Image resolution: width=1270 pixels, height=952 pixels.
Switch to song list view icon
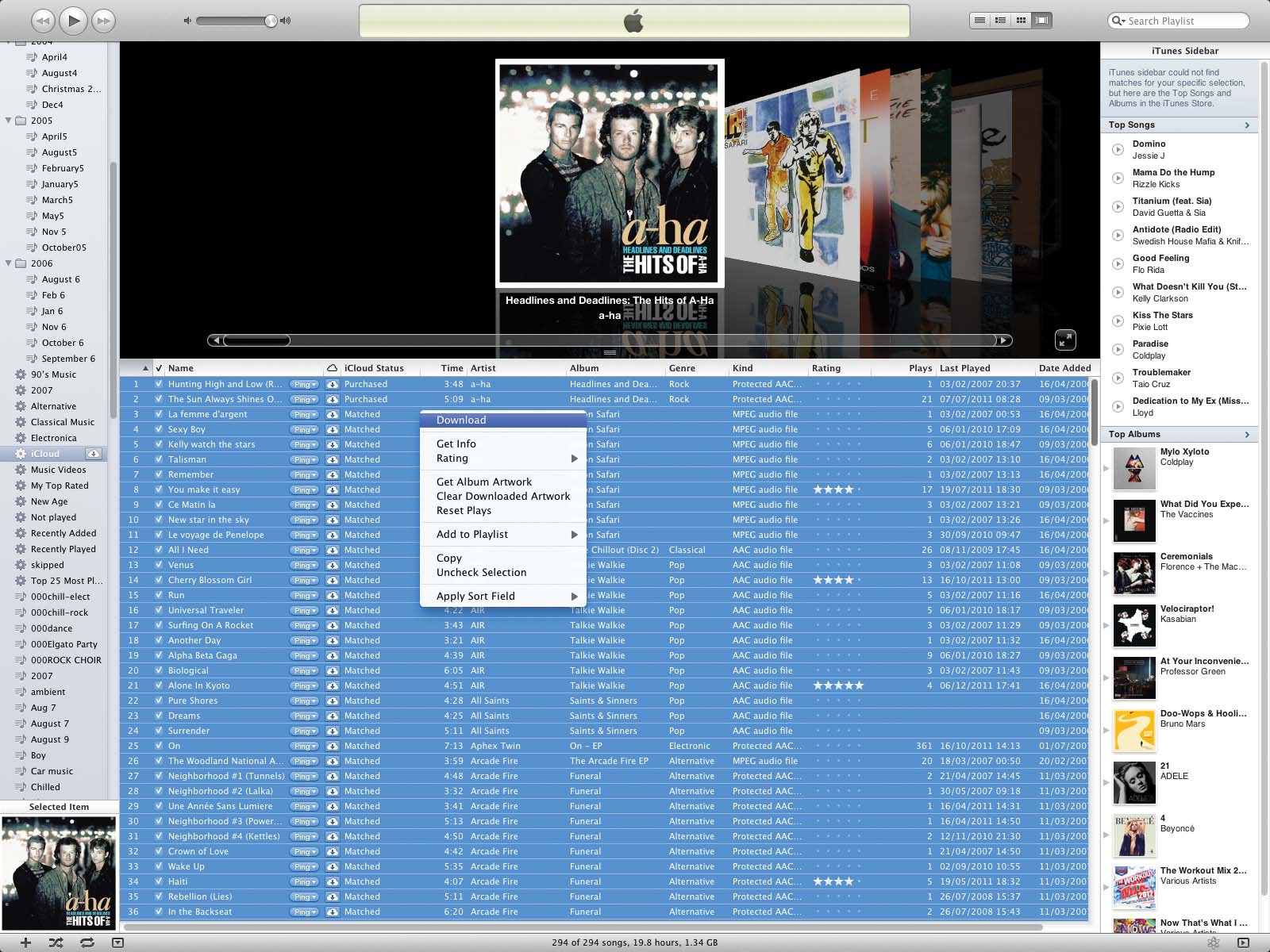pyautogui.click(x=980, y=20)
